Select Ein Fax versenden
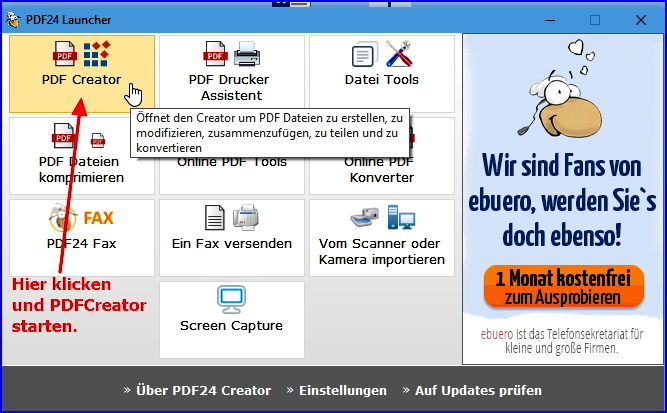This screenshot has width=667, height=413. [x=231, y=238]
